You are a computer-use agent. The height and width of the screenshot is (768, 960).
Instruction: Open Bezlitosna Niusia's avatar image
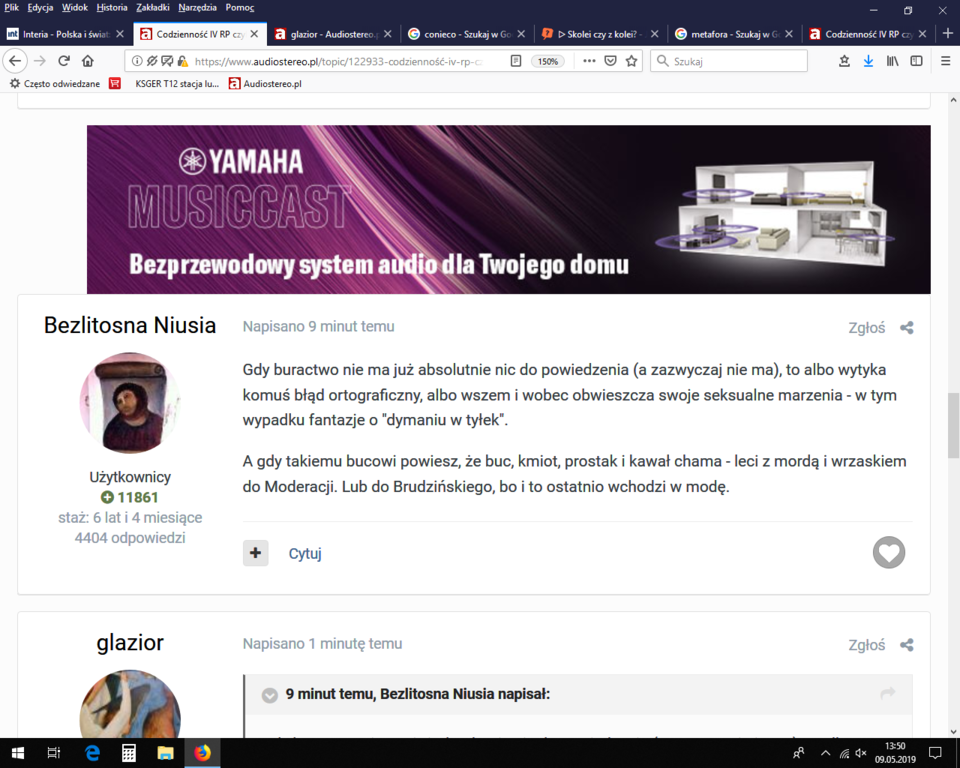coord(130,403)
